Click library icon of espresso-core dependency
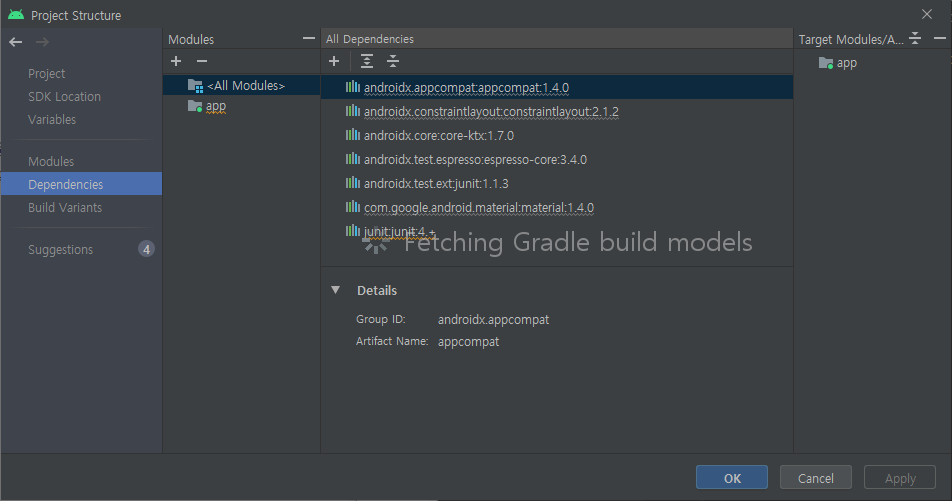The height and width of the screenshot is (501, 952). pyautogui.click(x=353, y=159)
